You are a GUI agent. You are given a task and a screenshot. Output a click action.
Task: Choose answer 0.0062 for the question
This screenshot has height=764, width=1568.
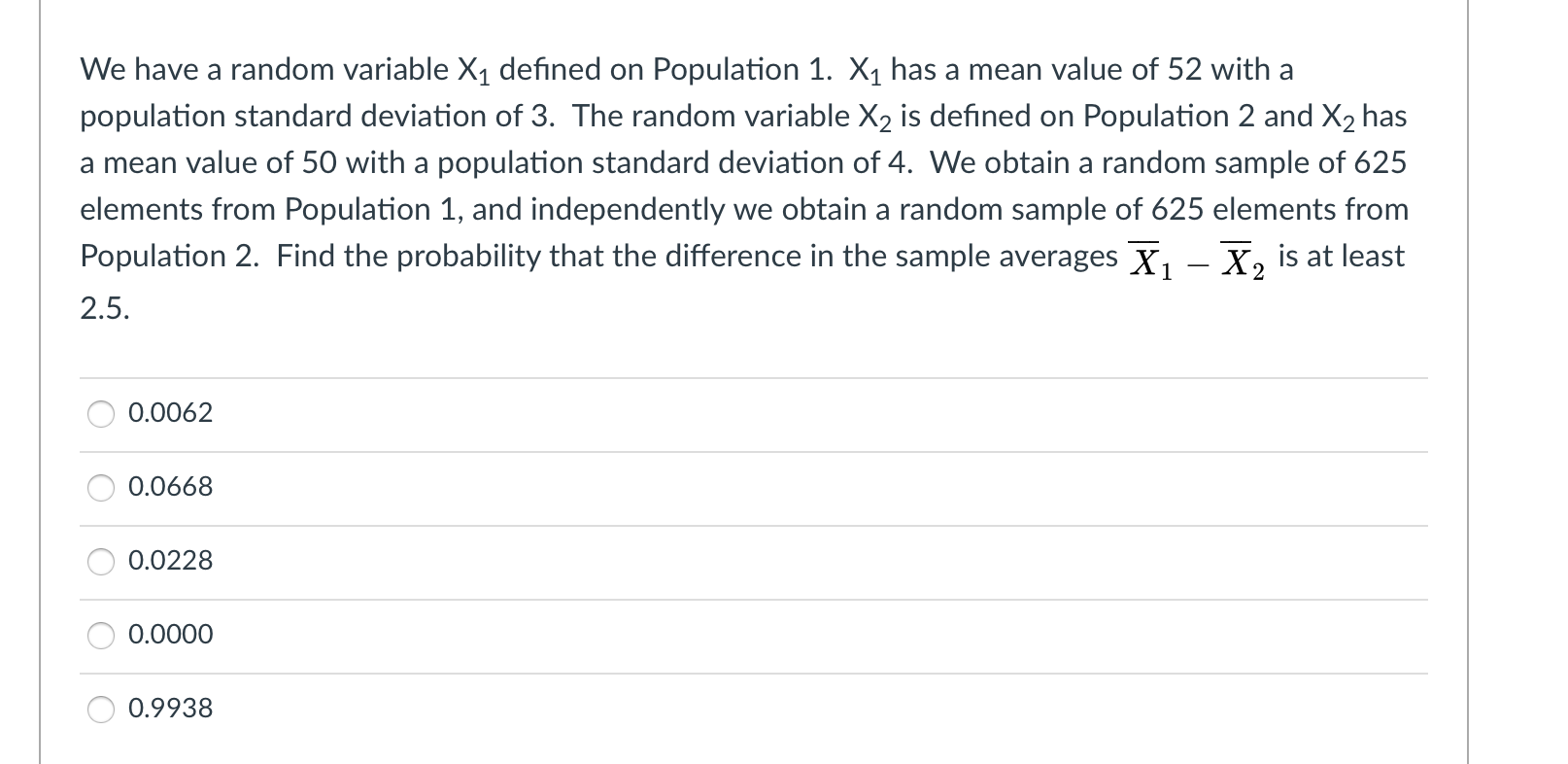tap(101, 413)
